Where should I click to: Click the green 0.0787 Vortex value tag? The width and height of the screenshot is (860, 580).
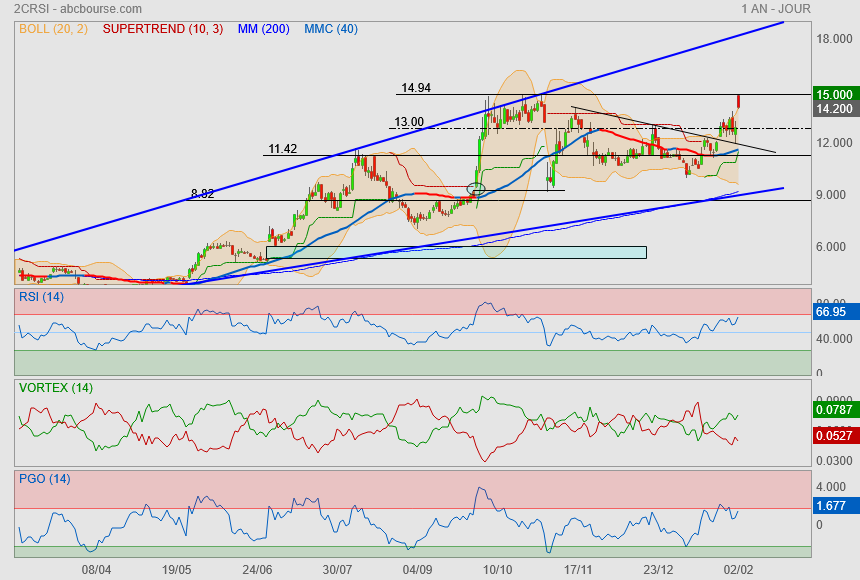834,408
